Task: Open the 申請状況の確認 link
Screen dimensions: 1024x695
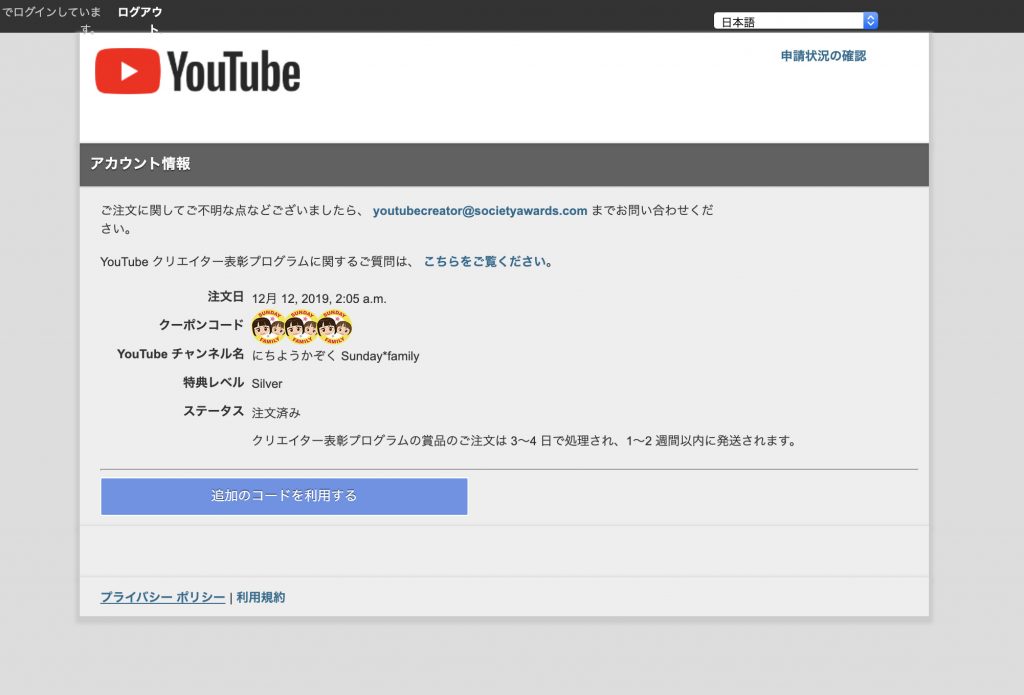Action: pos(824,56)
